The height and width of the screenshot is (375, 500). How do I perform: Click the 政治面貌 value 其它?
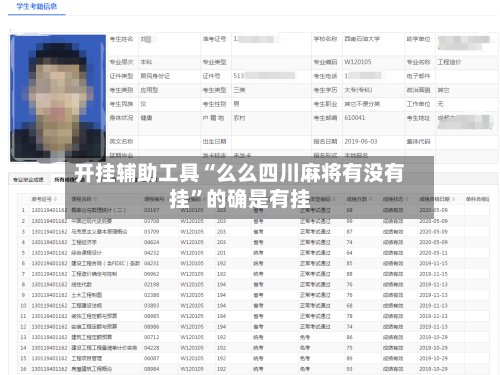coord(443,90)
